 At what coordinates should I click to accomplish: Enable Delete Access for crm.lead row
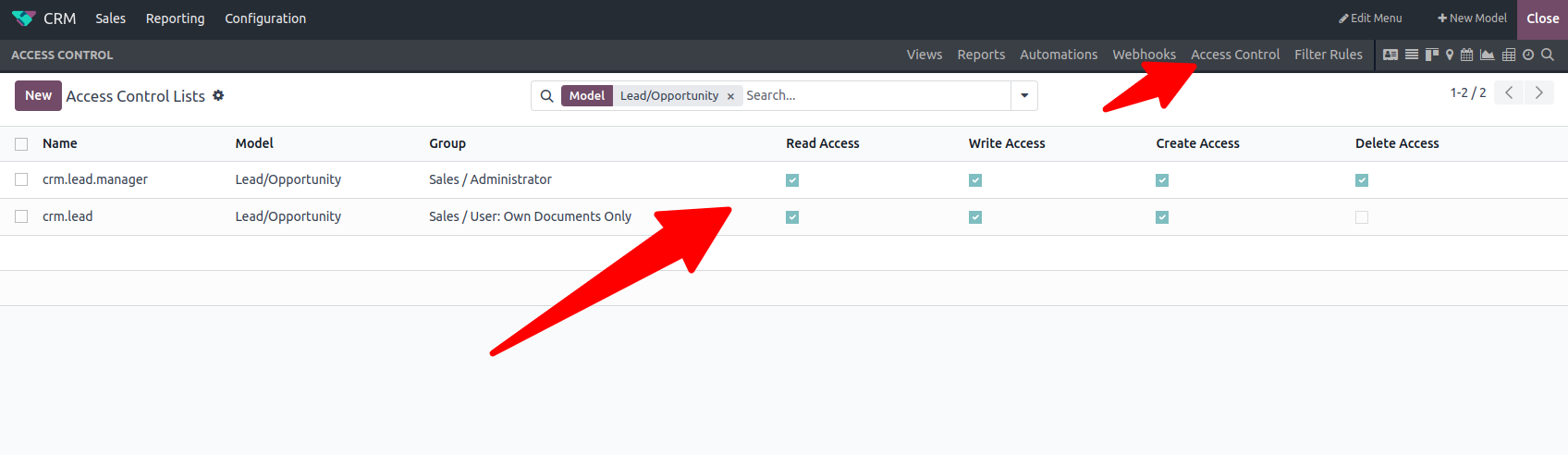pyautogui.click(x=1362, y=217)
